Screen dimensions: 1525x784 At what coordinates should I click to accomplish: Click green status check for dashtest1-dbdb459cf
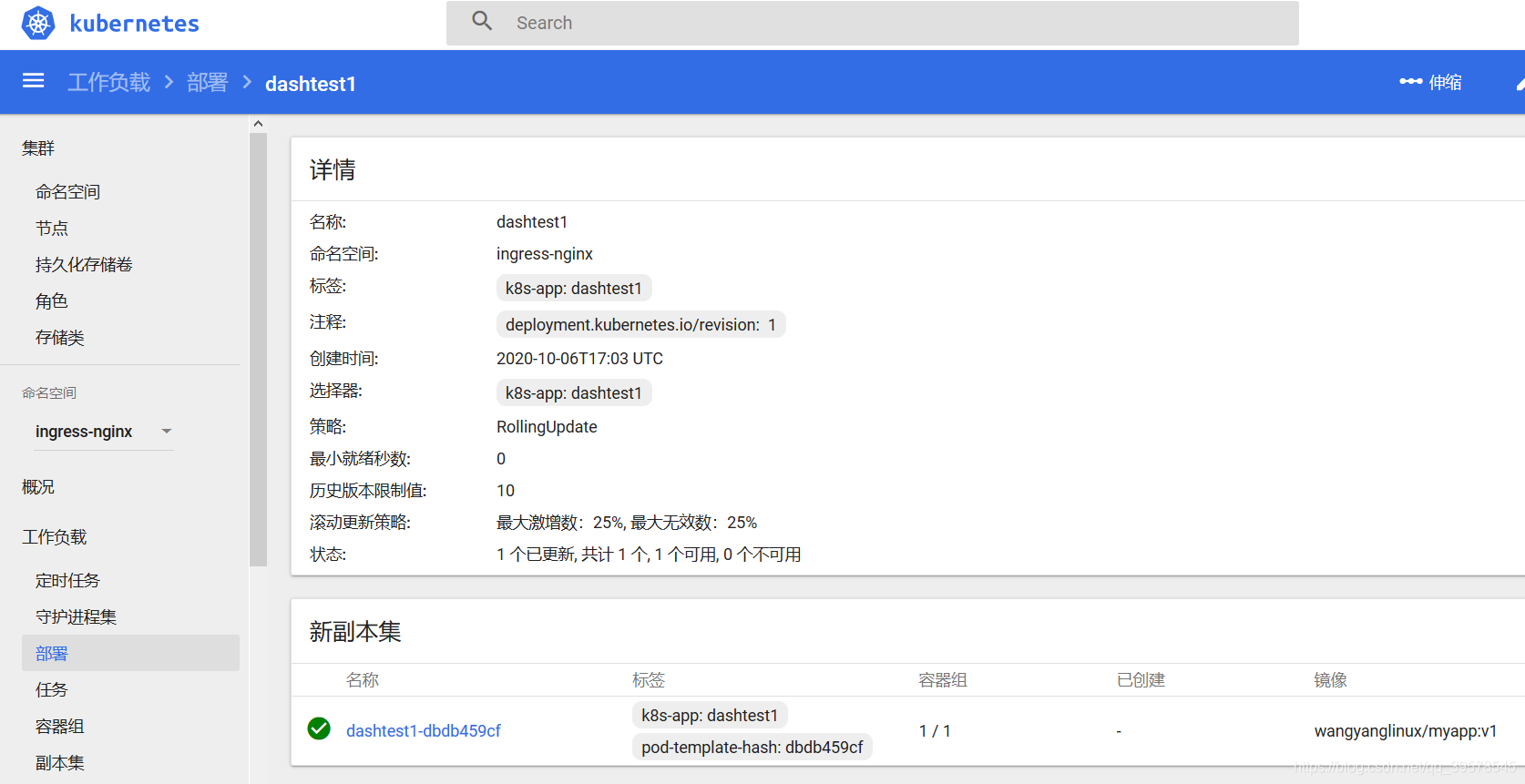[319, 728]
